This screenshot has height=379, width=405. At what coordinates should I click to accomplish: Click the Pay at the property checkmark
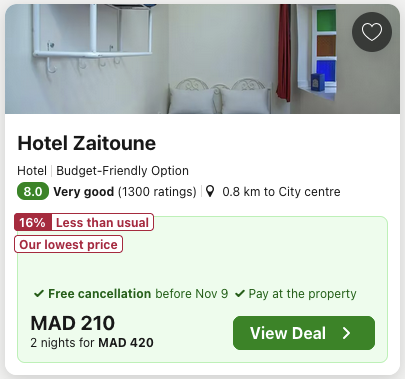coord(240,294)
